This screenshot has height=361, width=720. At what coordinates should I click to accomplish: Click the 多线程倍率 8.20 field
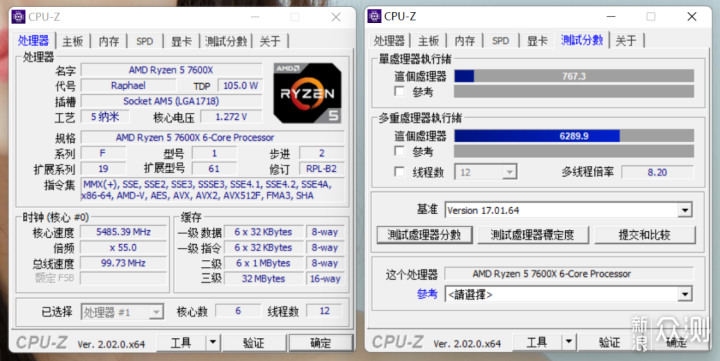click(658, 172)
